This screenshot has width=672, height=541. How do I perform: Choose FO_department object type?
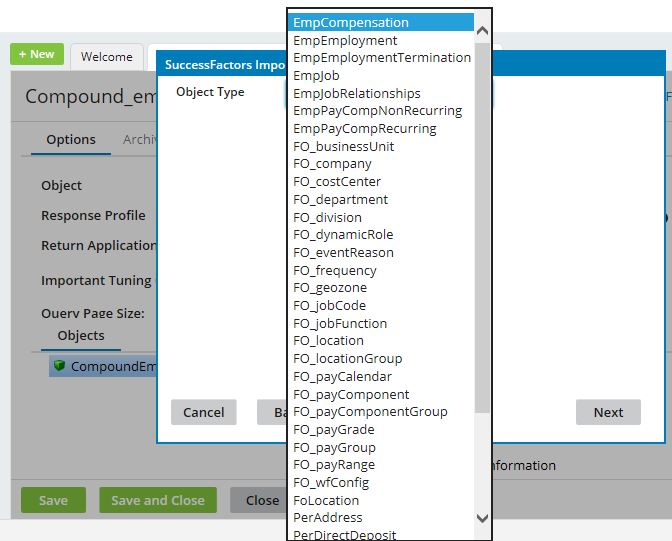[381, 199]
